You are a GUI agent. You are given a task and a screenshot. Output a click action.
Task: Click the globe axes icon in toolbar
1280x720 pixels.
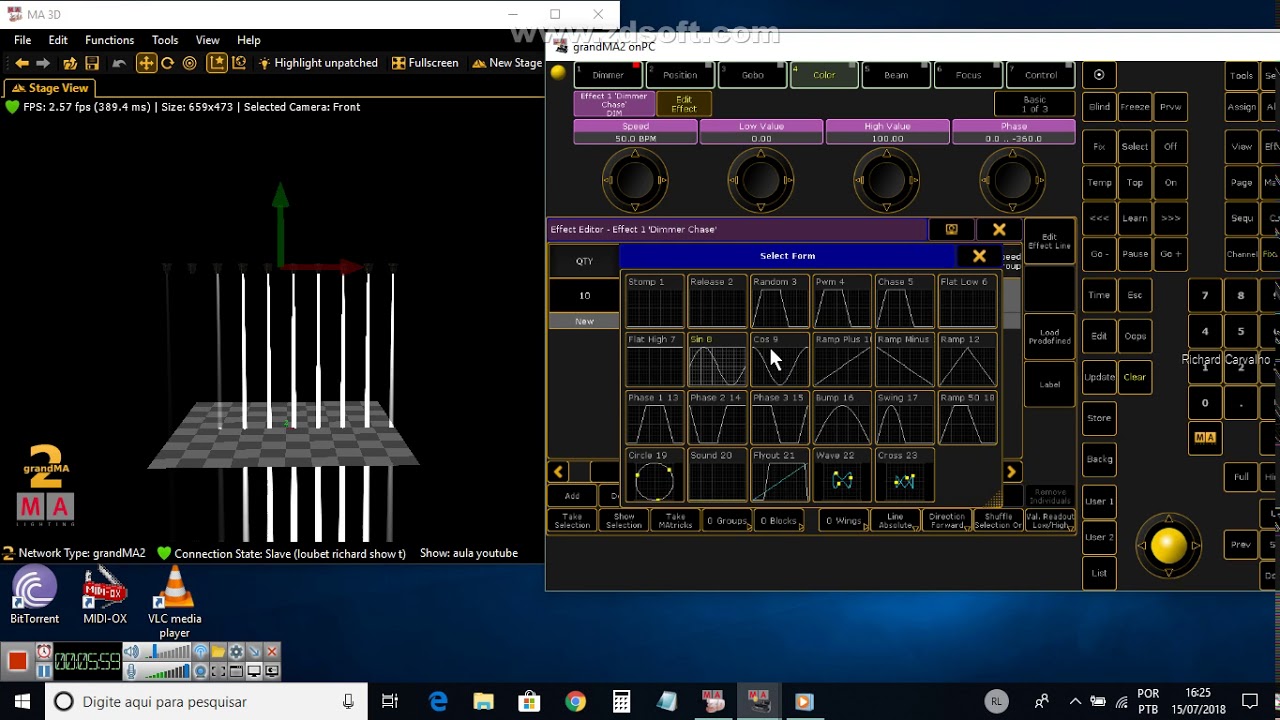239,63
